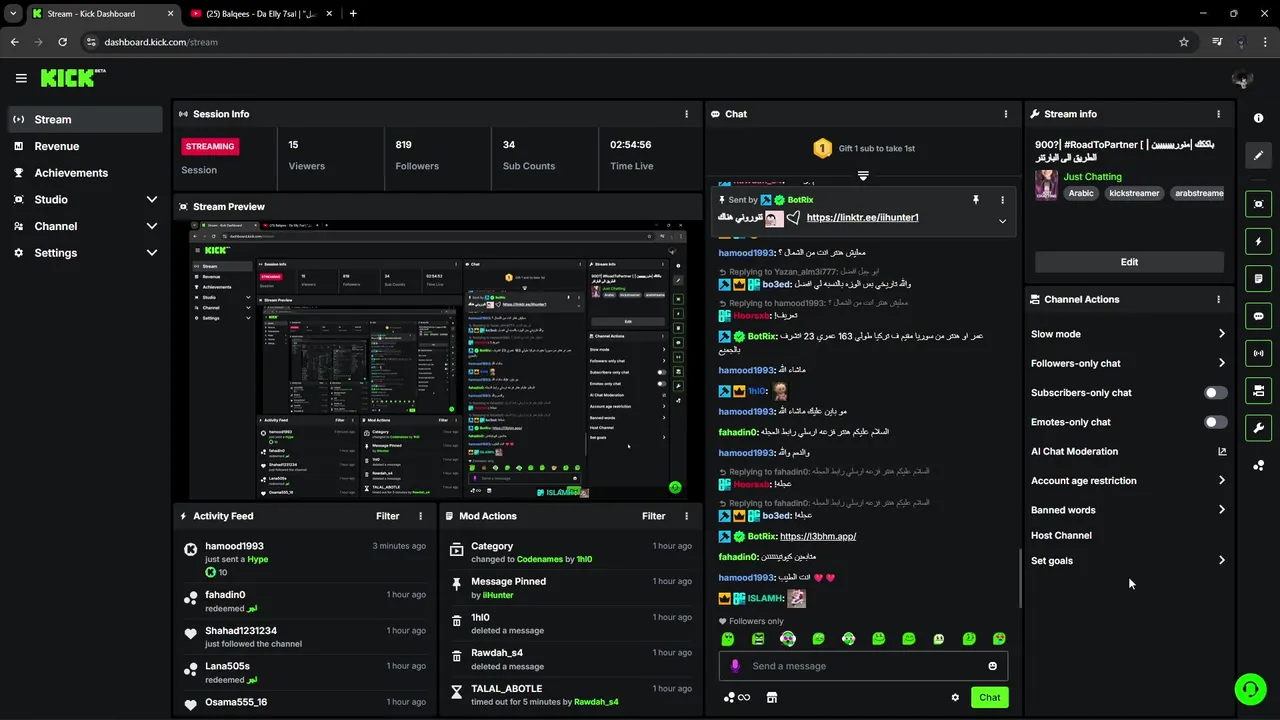Image resolution: width=1280 pixels, height=720 pixels.
Task: Open Achievements in the left sidebar
Action: tap(85, 173)
